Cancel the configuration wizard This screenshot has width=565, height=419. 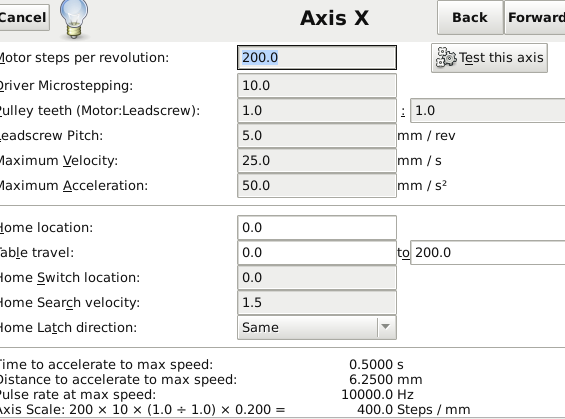[x=24, y=17]
